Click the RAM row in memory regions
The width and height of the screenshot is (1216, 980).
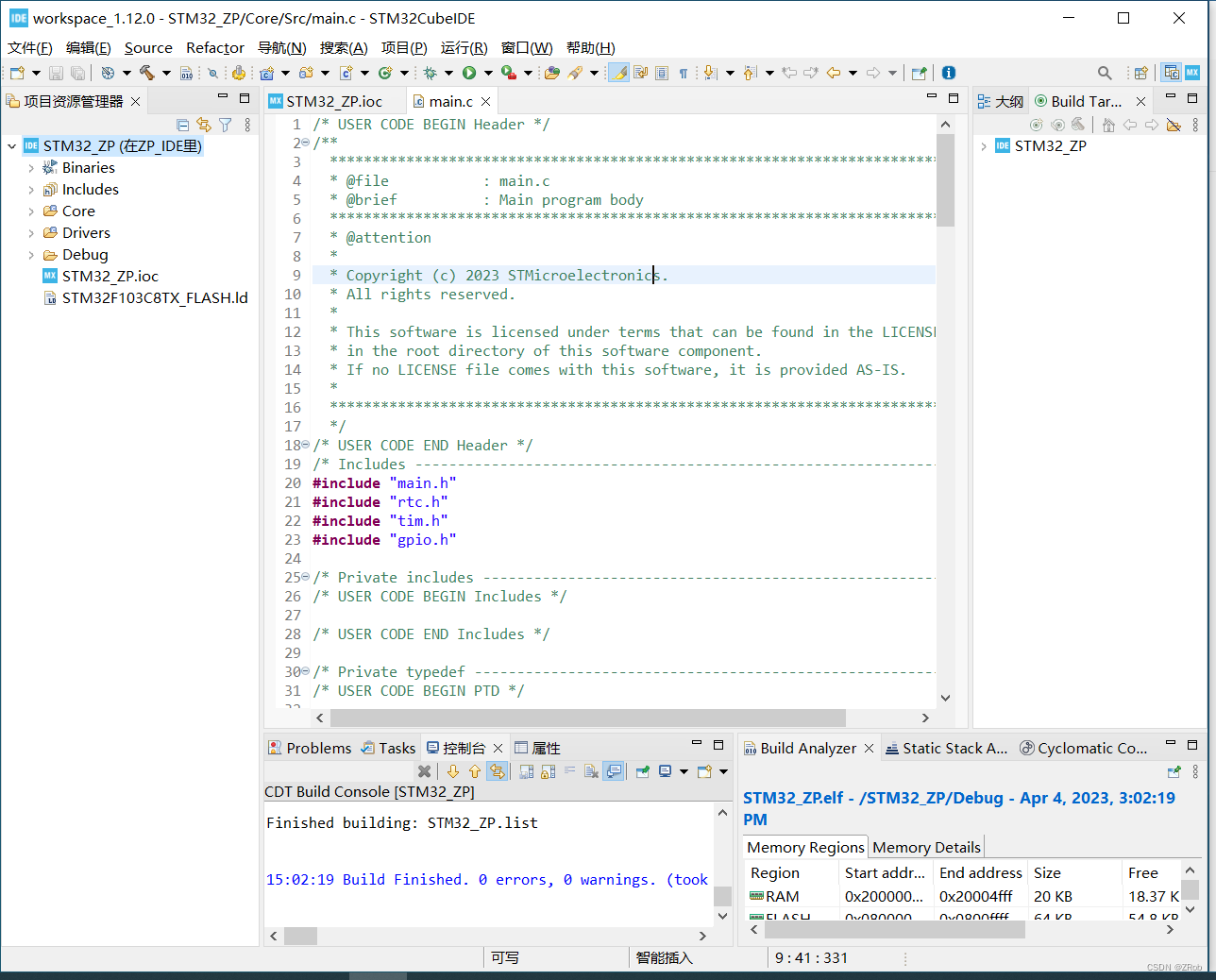click(x=963, y=897)
